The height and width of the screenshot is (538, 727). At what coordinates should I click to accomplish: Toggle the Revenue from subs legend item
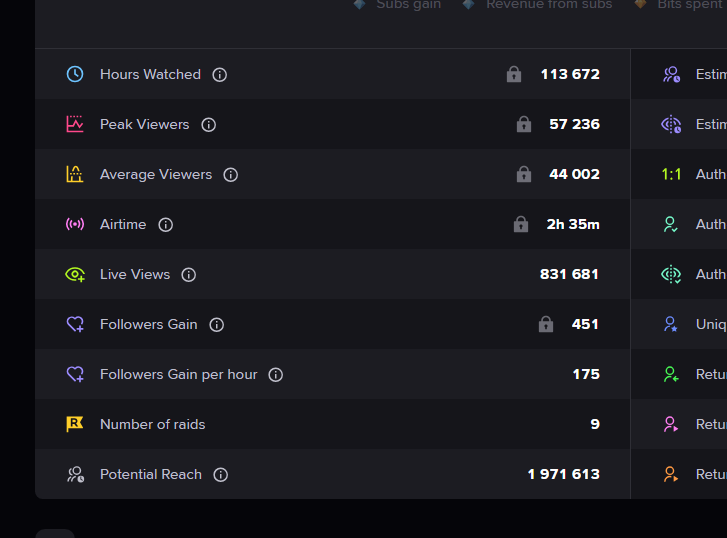(538, 5)
